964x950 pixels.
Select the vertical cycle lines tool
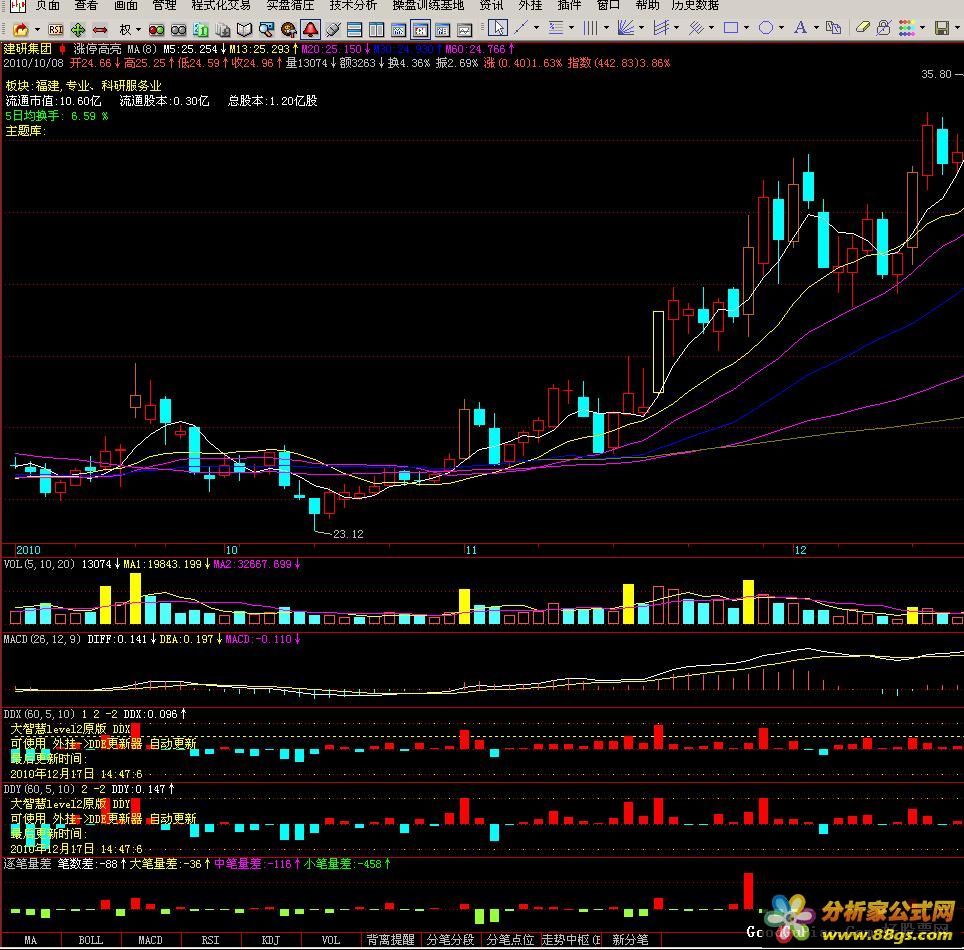pyautogui.click(x=590, y=28)
